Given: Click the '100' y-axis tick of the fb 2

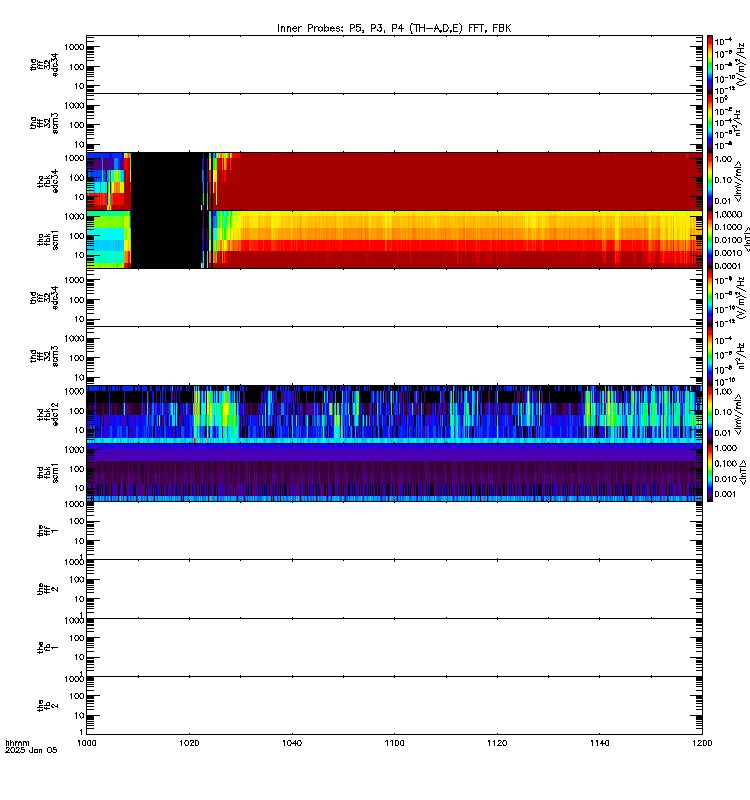Looking at the screenshot, I should point(78,696).
